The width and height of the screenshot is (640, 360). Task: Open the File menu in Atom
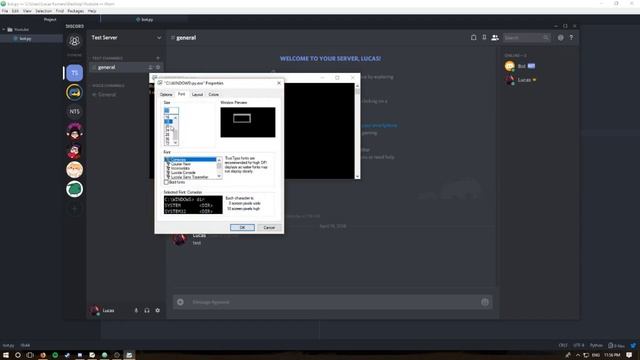5,11
